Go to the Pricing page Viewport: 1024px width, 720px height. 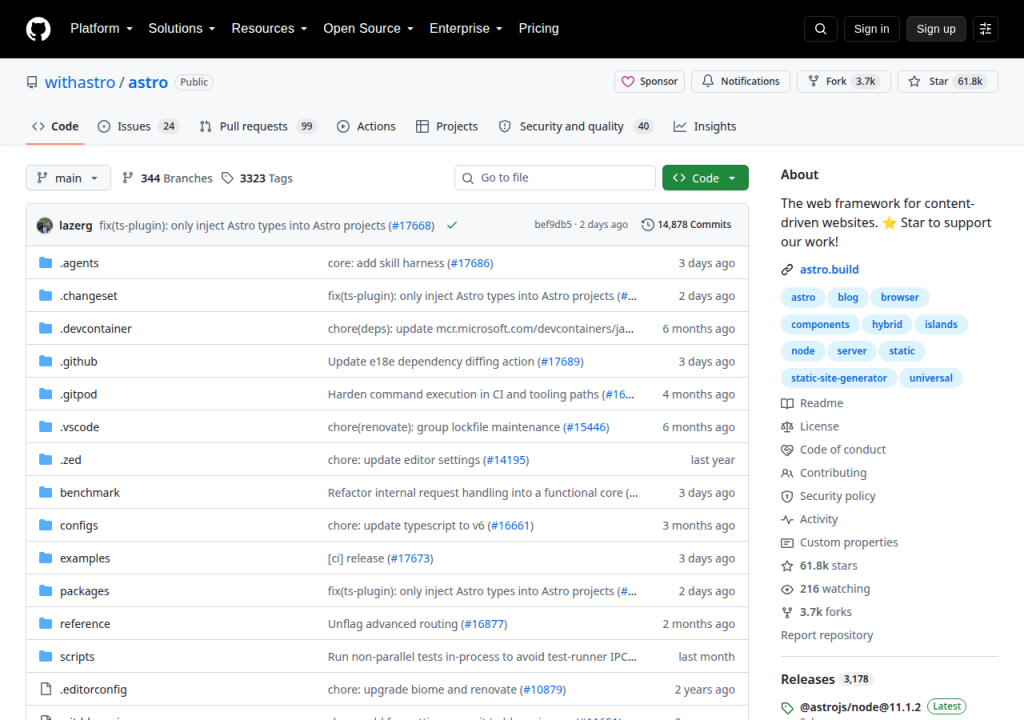click(x=538, y=29)
